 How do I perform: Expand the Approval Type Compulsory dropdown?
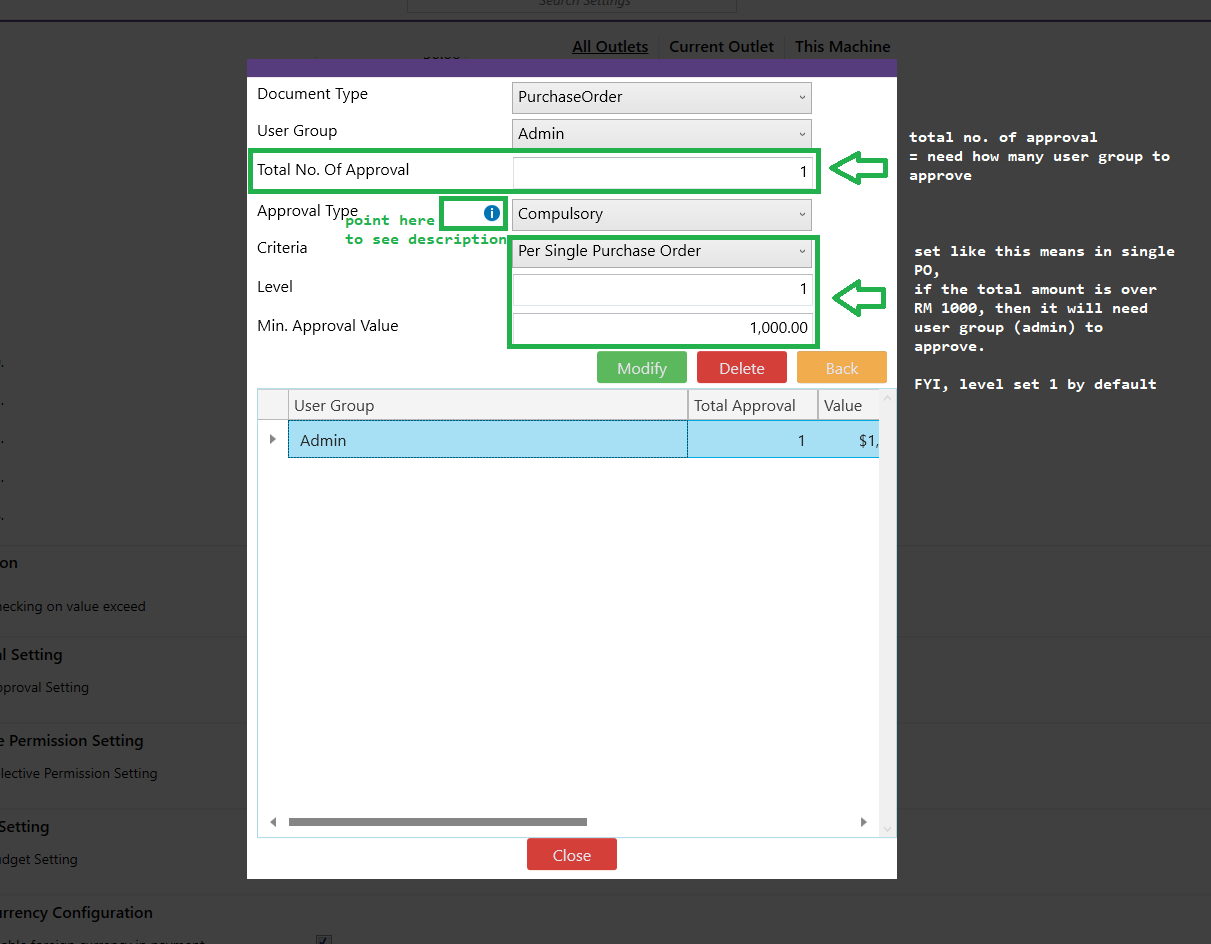point(661,214)
